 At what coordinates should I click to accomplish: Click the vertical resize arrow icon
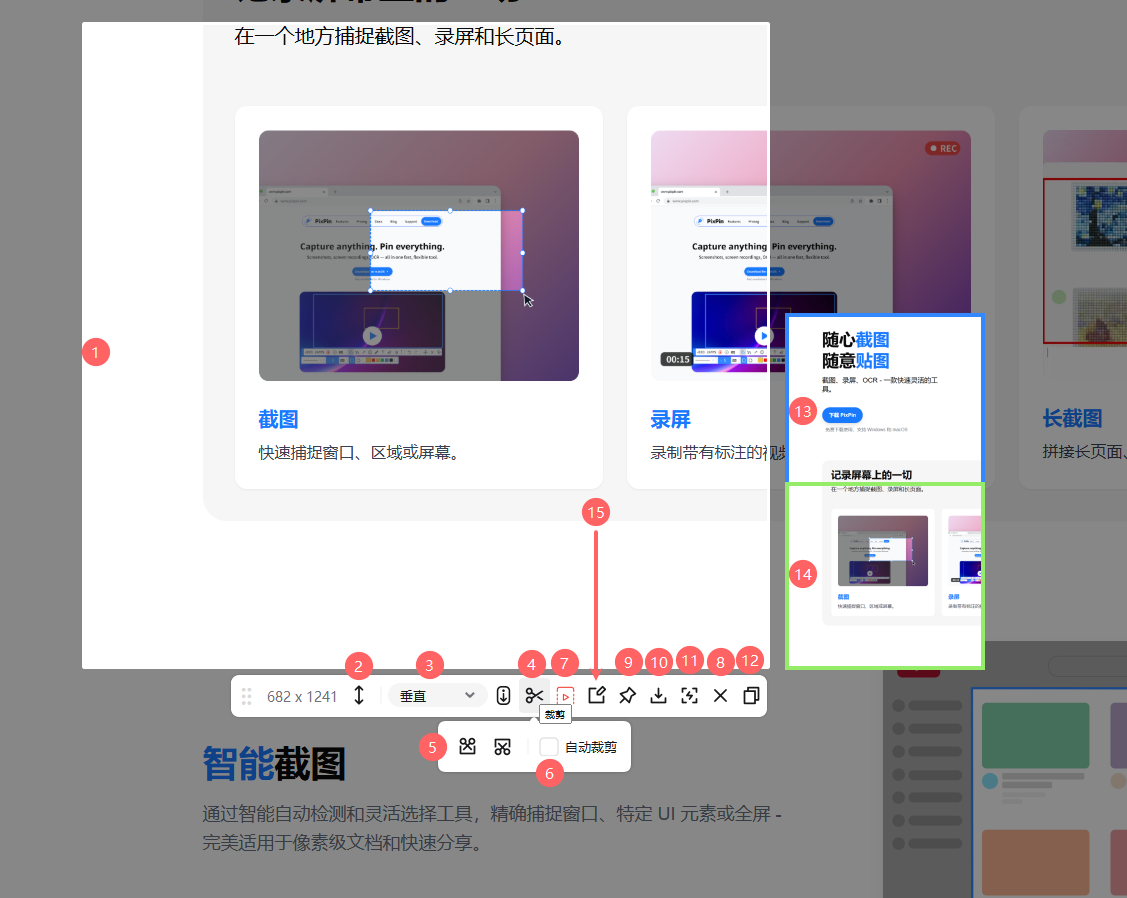(360, 695)
